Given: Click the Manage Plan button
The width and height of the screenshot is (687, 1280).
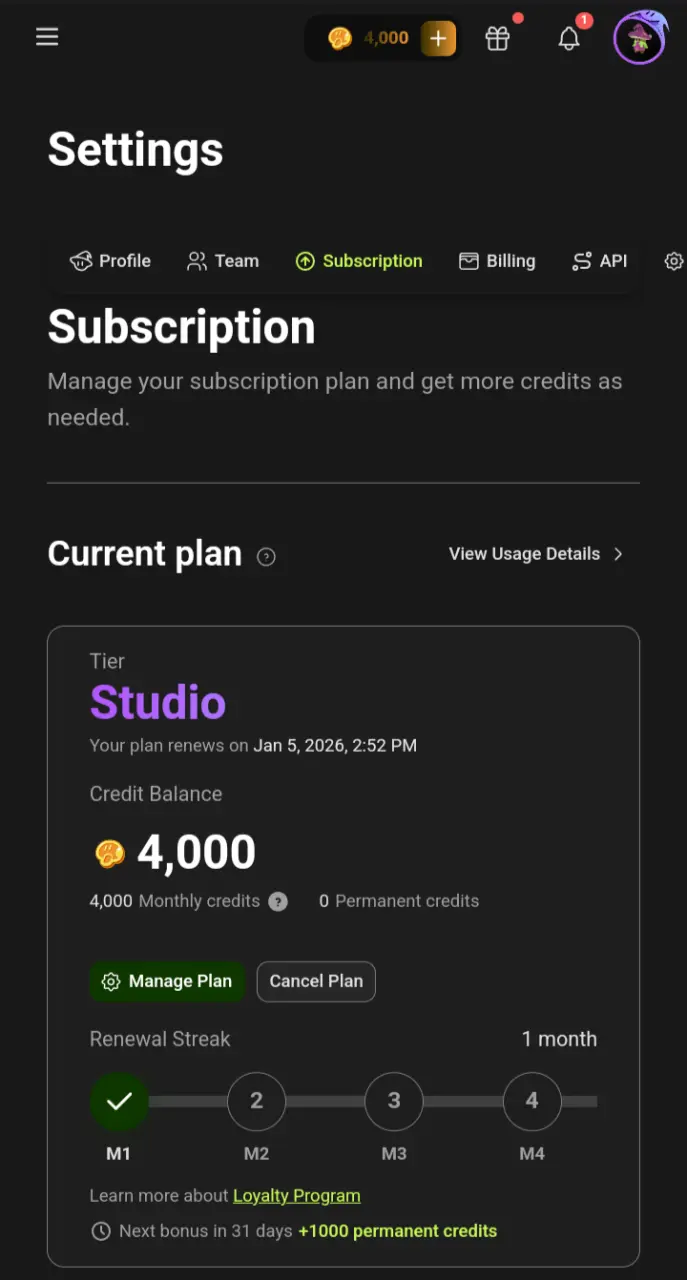Looking at the screenshot, I should 167,981.
